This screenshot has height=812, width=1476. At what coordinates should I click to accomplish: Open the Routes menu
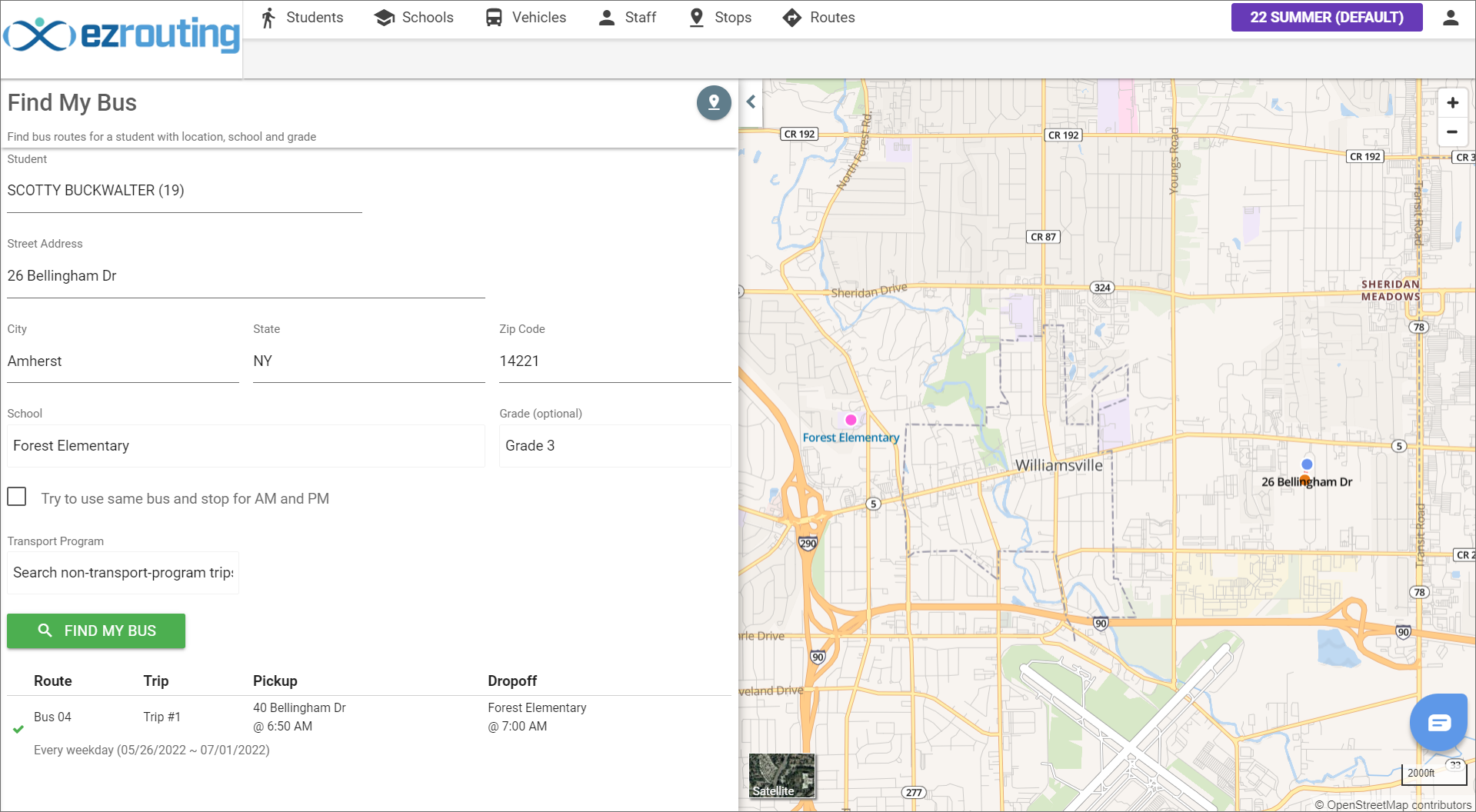point(818,18)
